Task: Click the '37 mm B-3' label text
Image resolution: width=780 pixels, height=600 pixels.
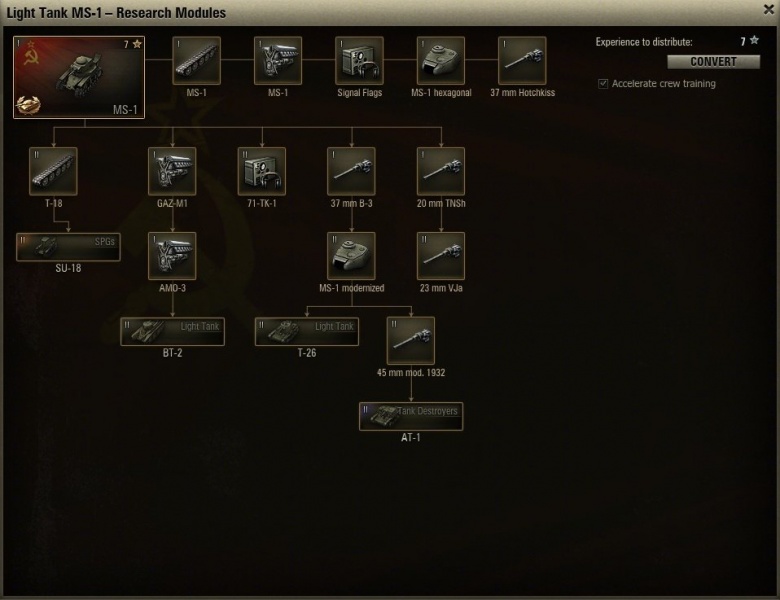Action: point(351,203)
